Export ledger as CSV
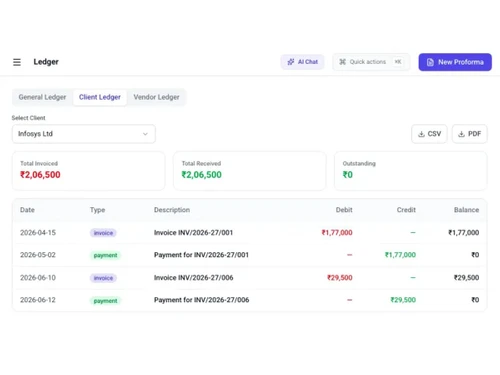Image resolution: width=500 pixels, height=375 pixels. pos(429,134)
